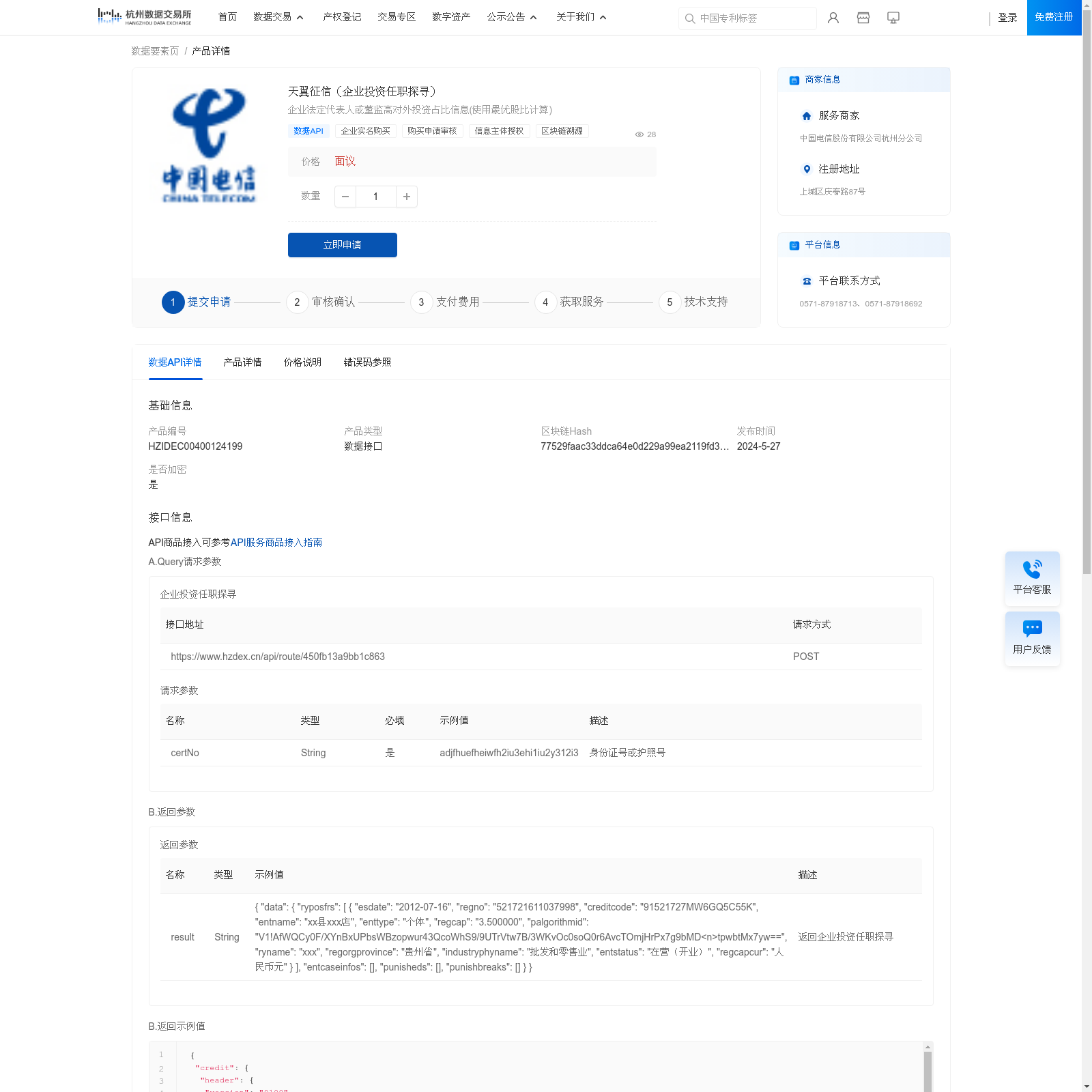1092x1092 pixels.
Task: Expand the 公示公告 dropdown menu
Action: (512, 17)
